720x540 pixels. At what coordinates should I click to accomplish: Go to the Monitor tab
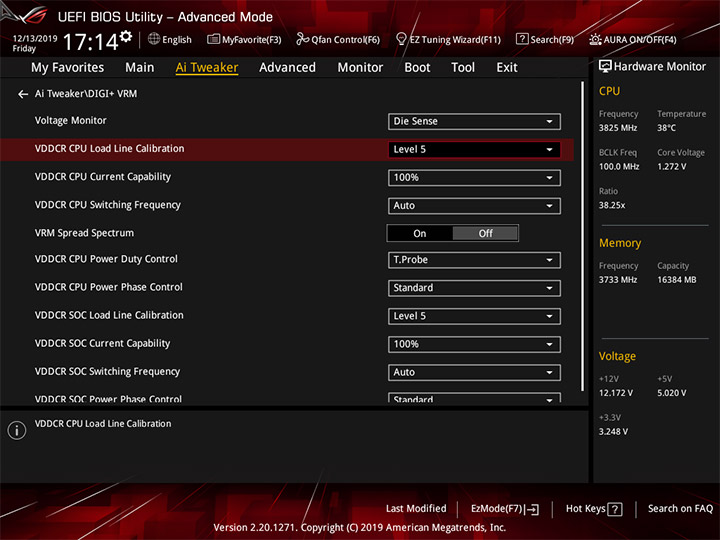[x=360, y=68]
